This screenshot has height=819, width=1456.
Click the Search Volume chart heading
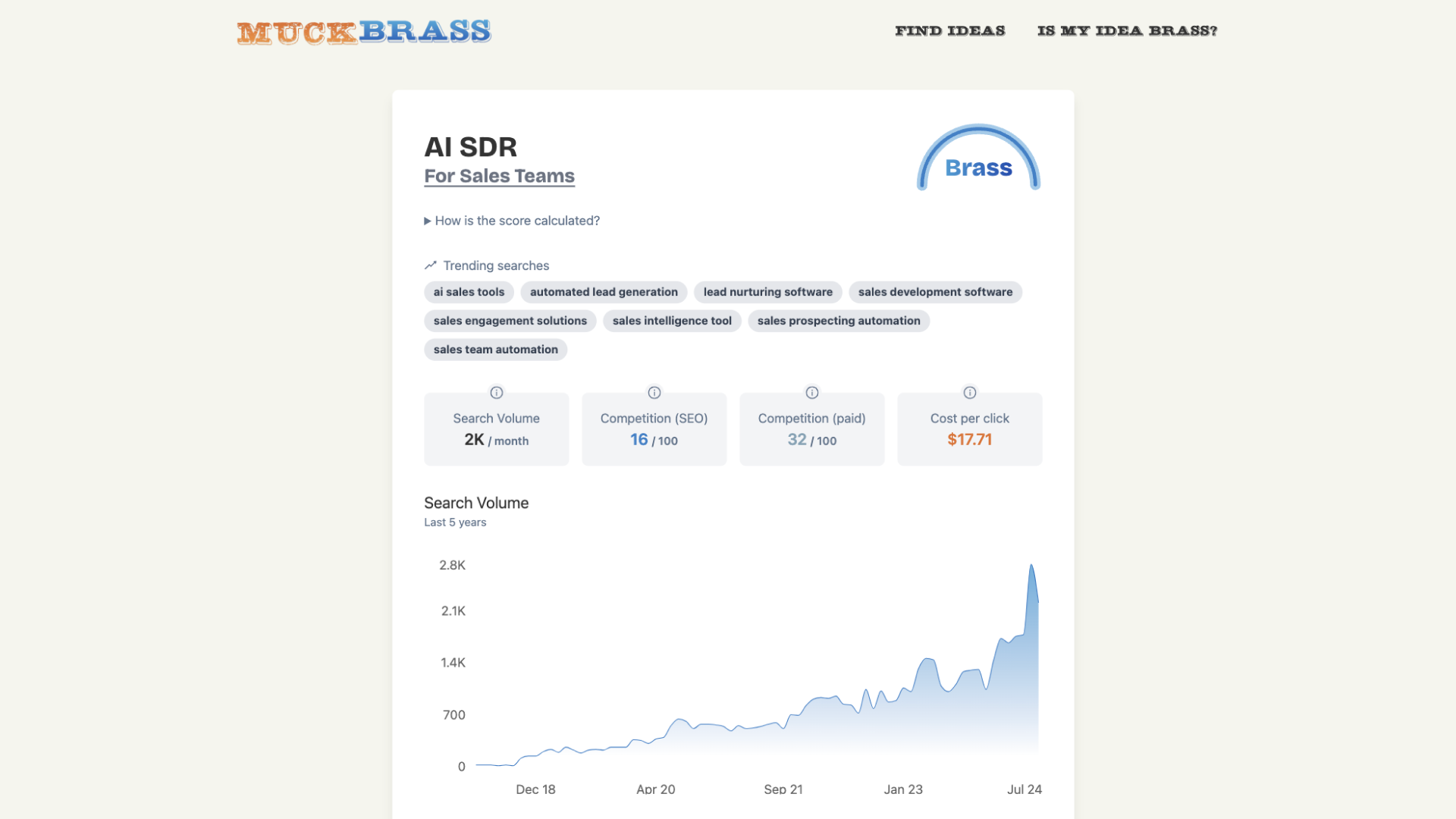point(476,503)
